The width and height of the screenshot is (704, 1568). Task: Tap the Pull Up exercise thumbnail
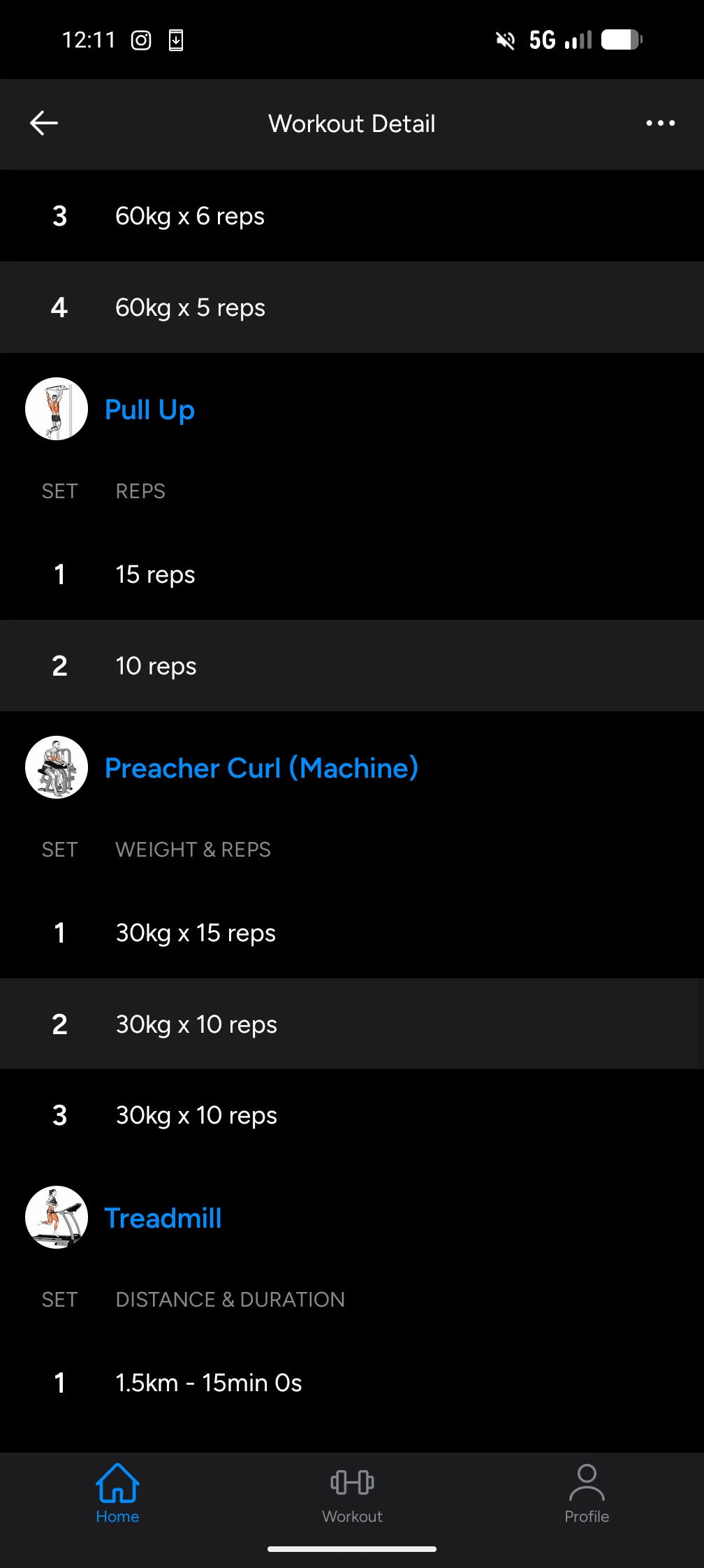[57, 409]
